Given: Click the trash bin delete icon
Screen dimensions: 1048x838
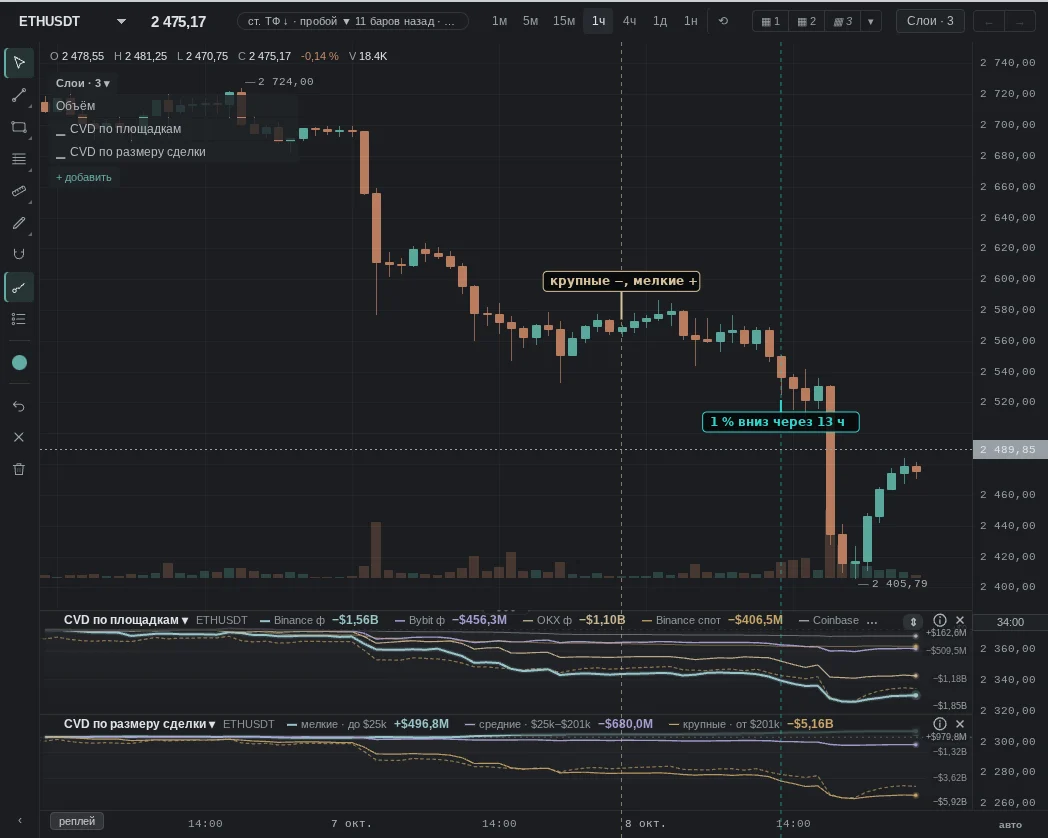Looking at the screenshot, I should tap(19, 469).
